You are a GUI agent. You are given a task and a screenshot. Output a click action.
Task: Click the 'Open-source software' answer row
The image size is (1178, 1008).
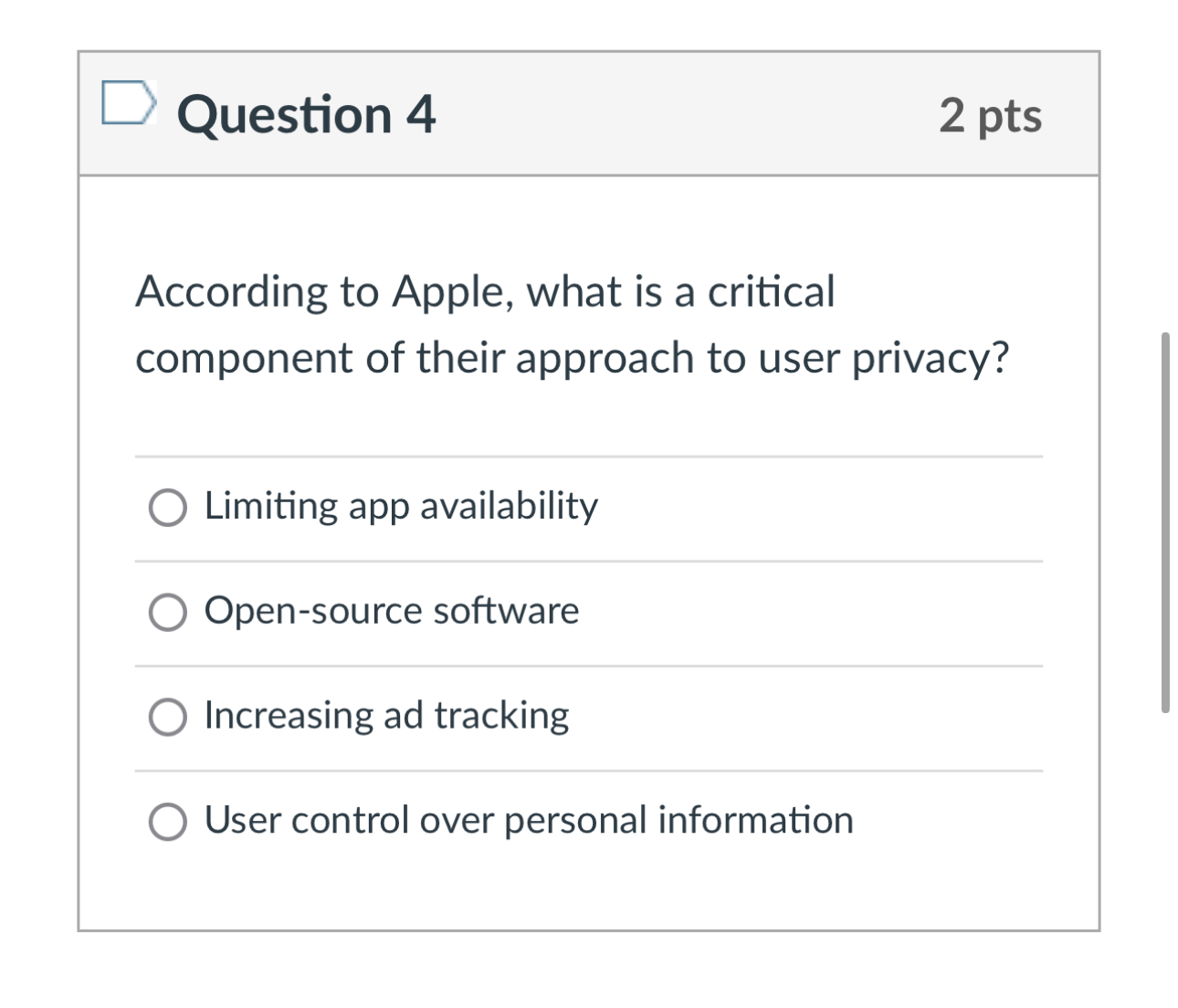[x=391, y=612]
